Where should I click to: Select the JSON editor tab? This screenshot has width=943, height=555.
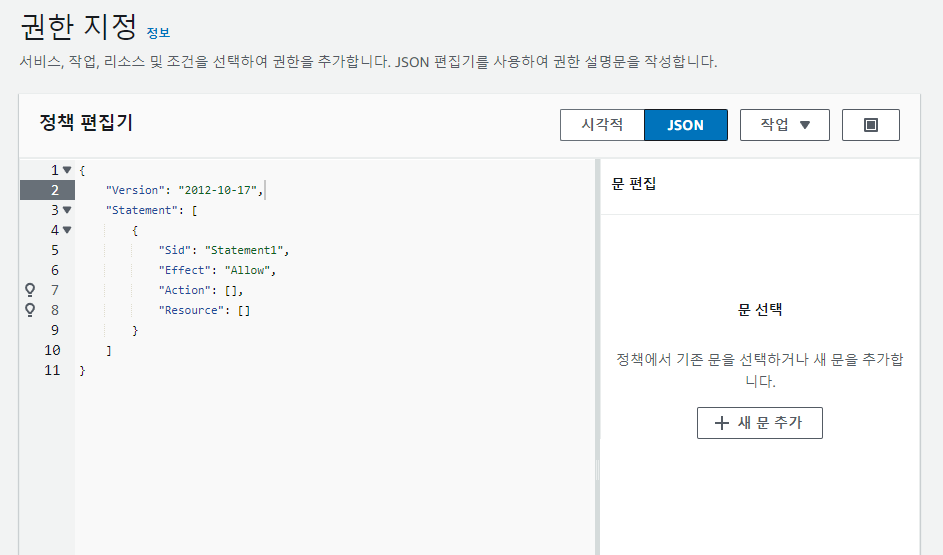(x=686, y=125)
